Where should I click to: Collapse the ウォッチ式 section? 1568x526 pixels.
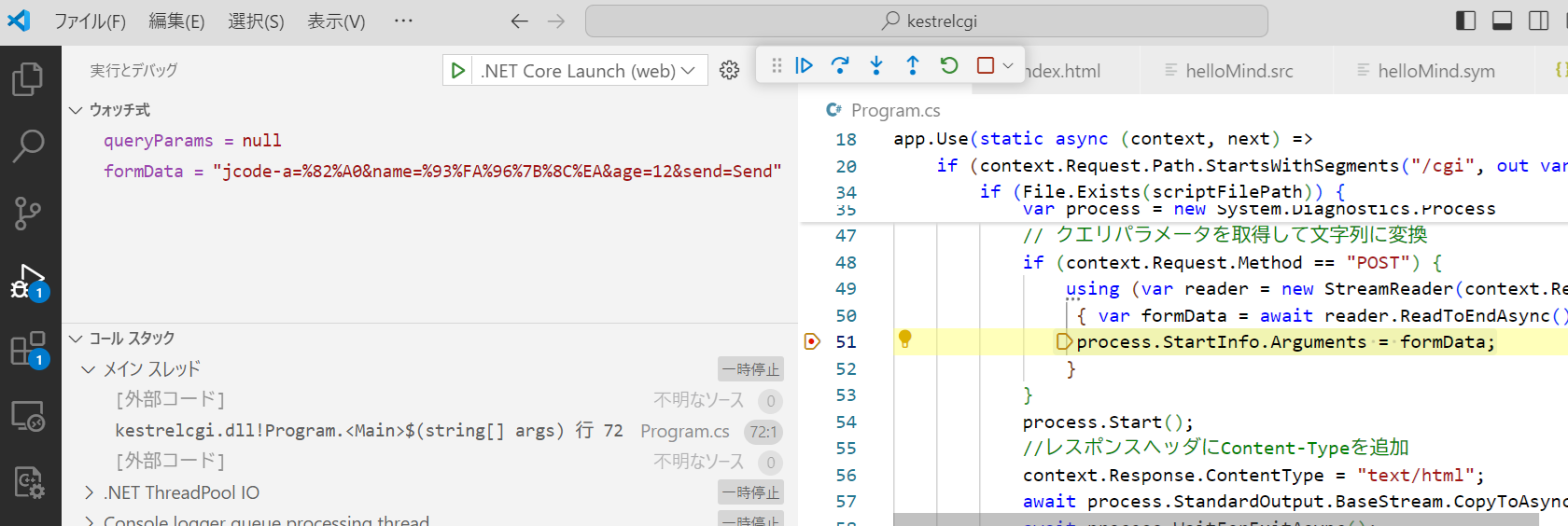[76, 110]
